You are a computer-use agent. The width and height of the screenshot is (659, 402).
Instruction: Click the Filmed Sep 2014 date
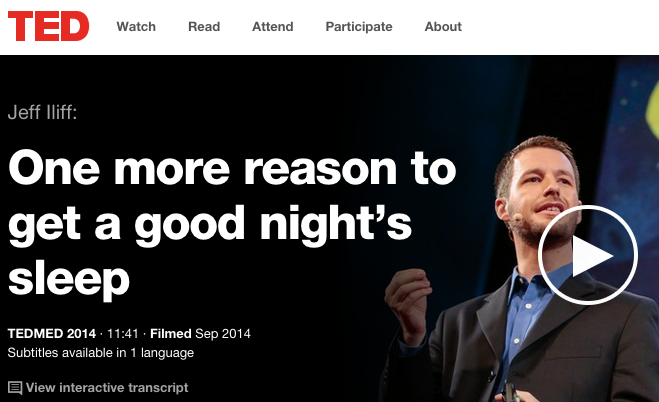(x=200, y=334)
